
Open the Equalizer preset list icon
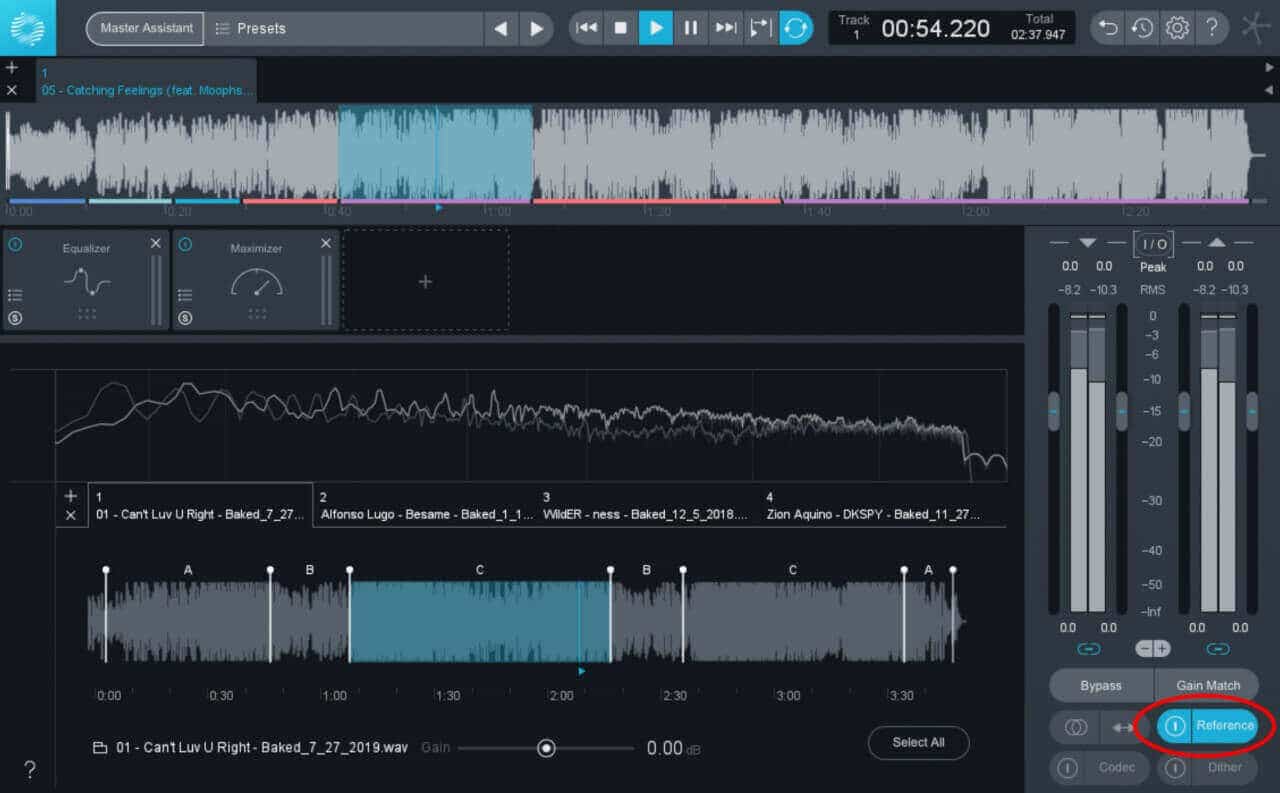point(15,295)
